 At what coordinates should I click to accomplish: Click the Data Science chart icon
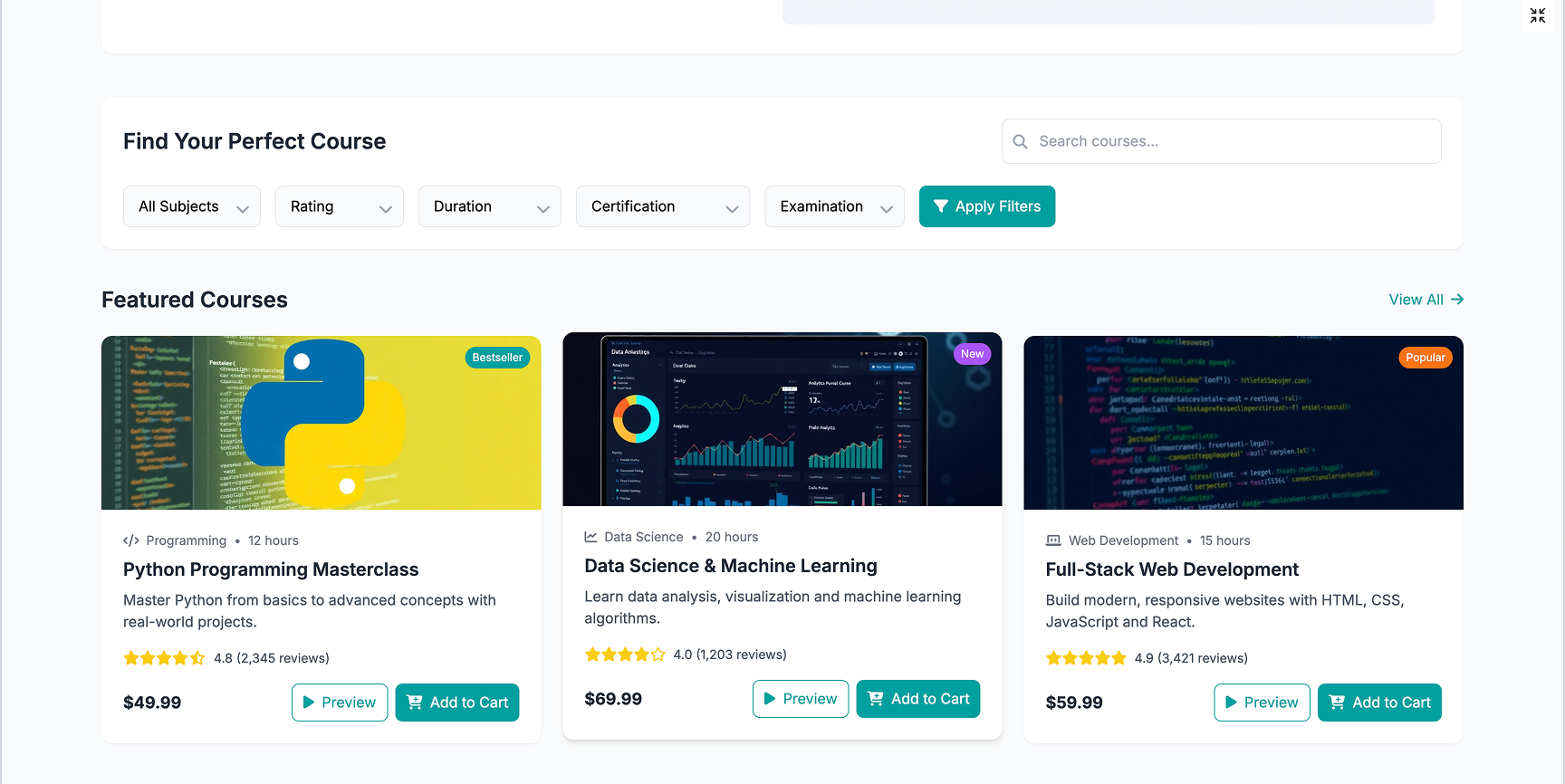tap(591, 537)
